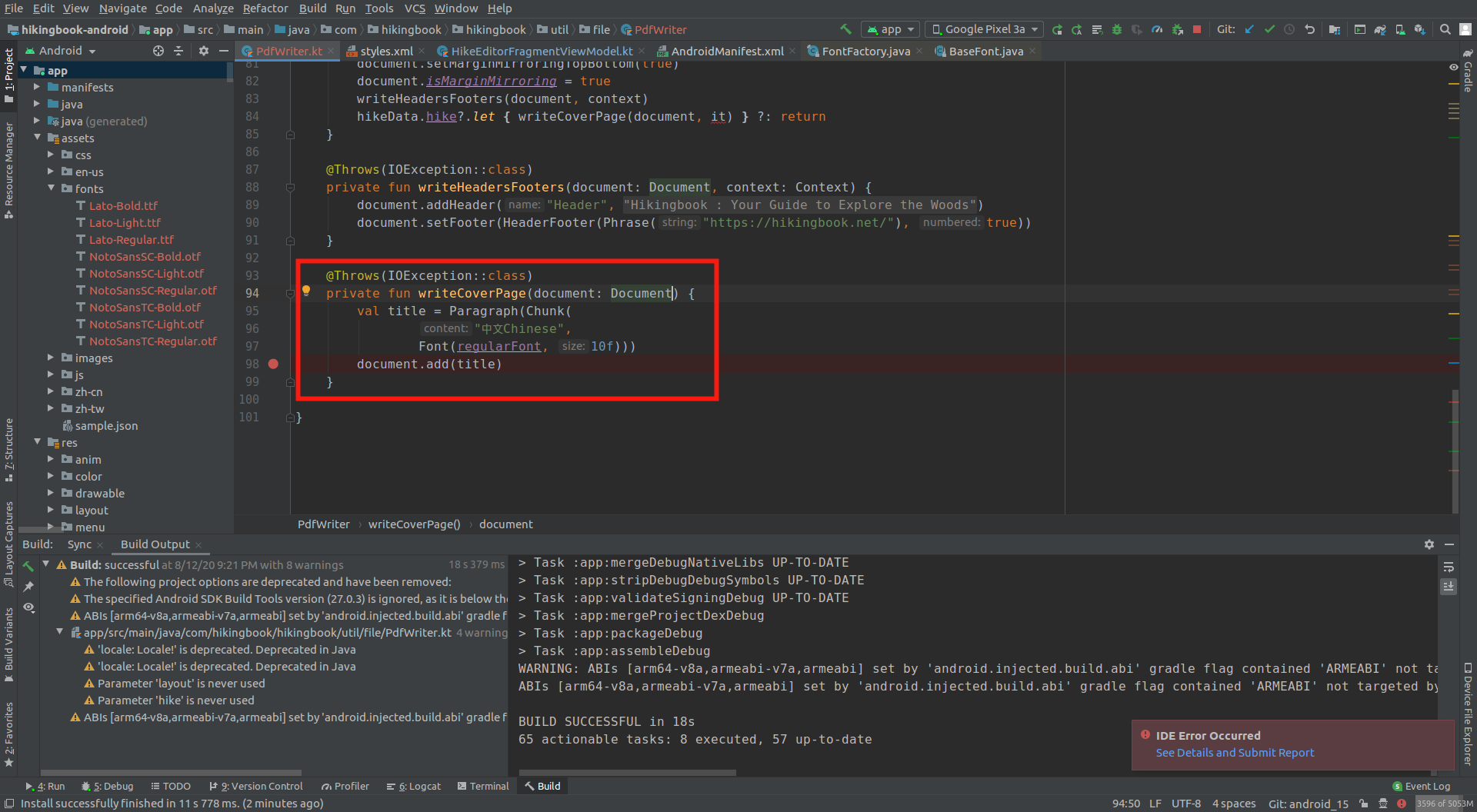
Task: Open the Google Pixel 3a device selector
Action: [x=983, y=29]
